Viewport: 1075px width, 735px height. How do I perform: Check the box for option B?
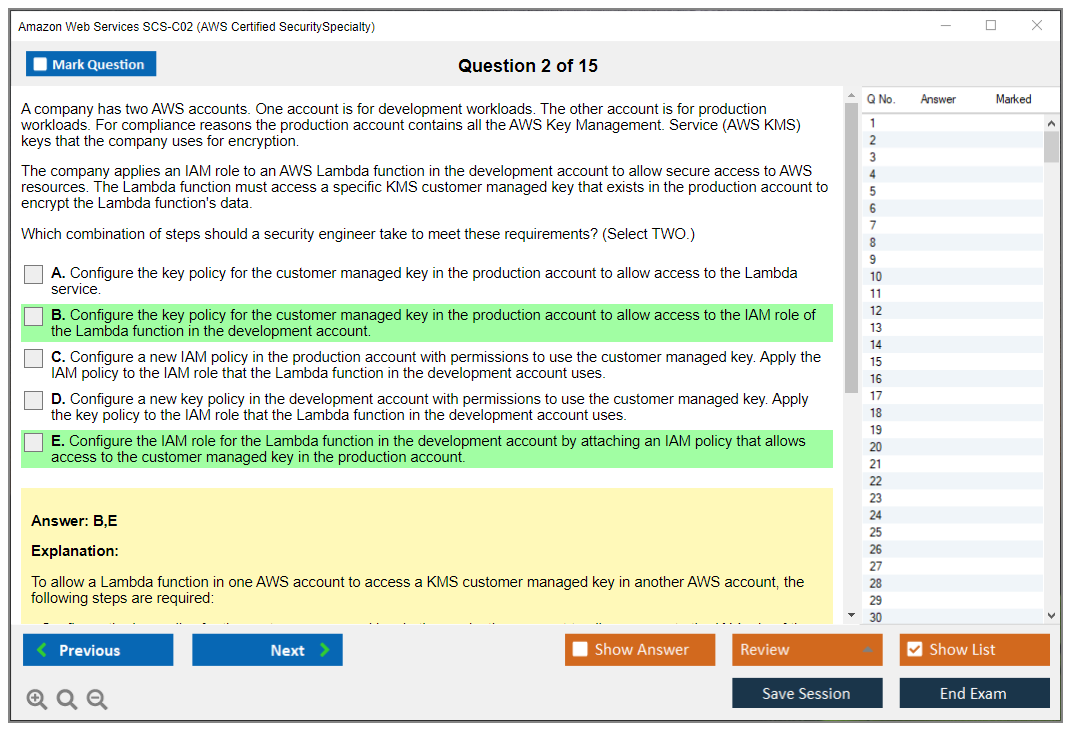pyautogui.click(x=34, y=316)
